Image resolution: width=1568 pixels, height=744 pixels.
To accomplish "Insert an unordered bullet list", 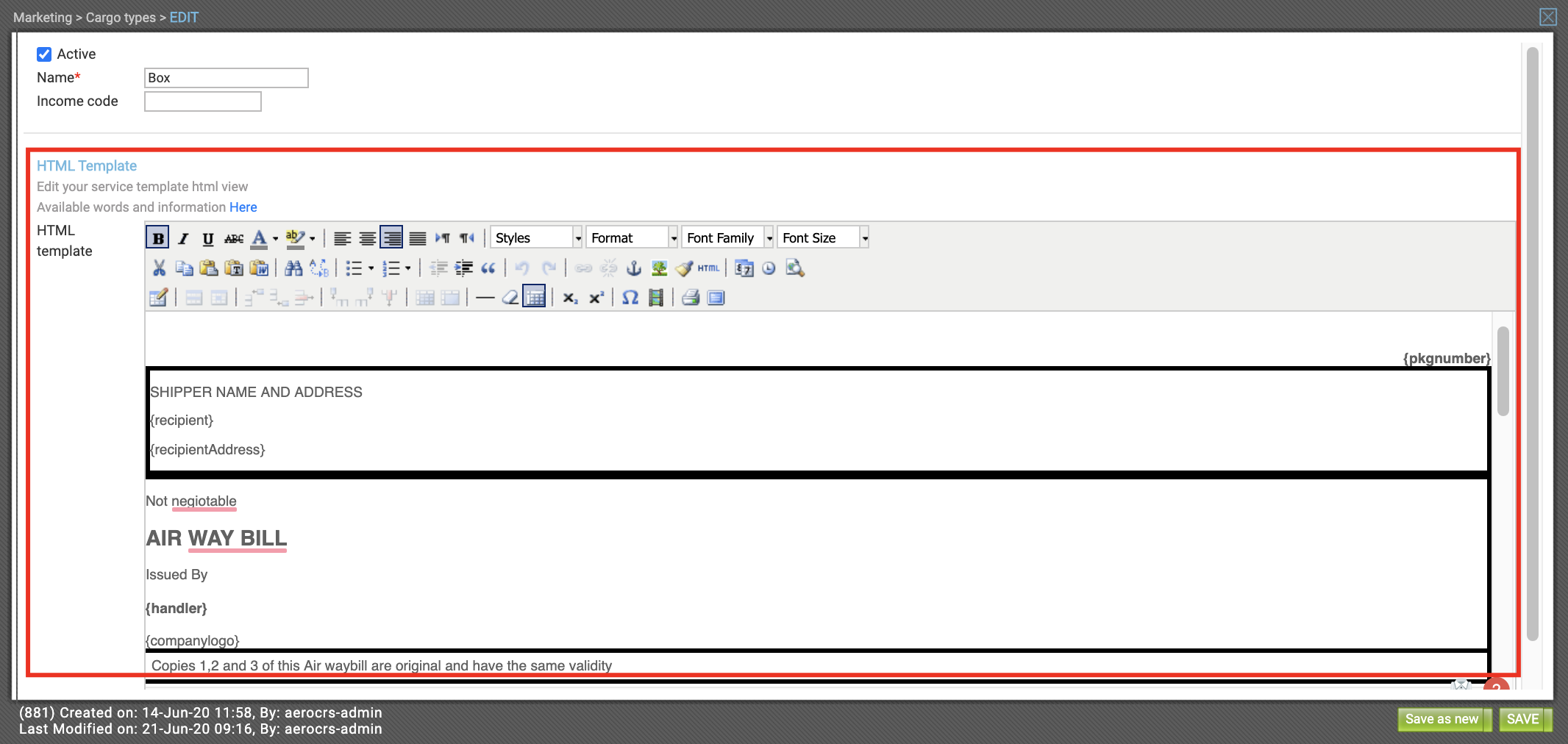I will point(354,268).
